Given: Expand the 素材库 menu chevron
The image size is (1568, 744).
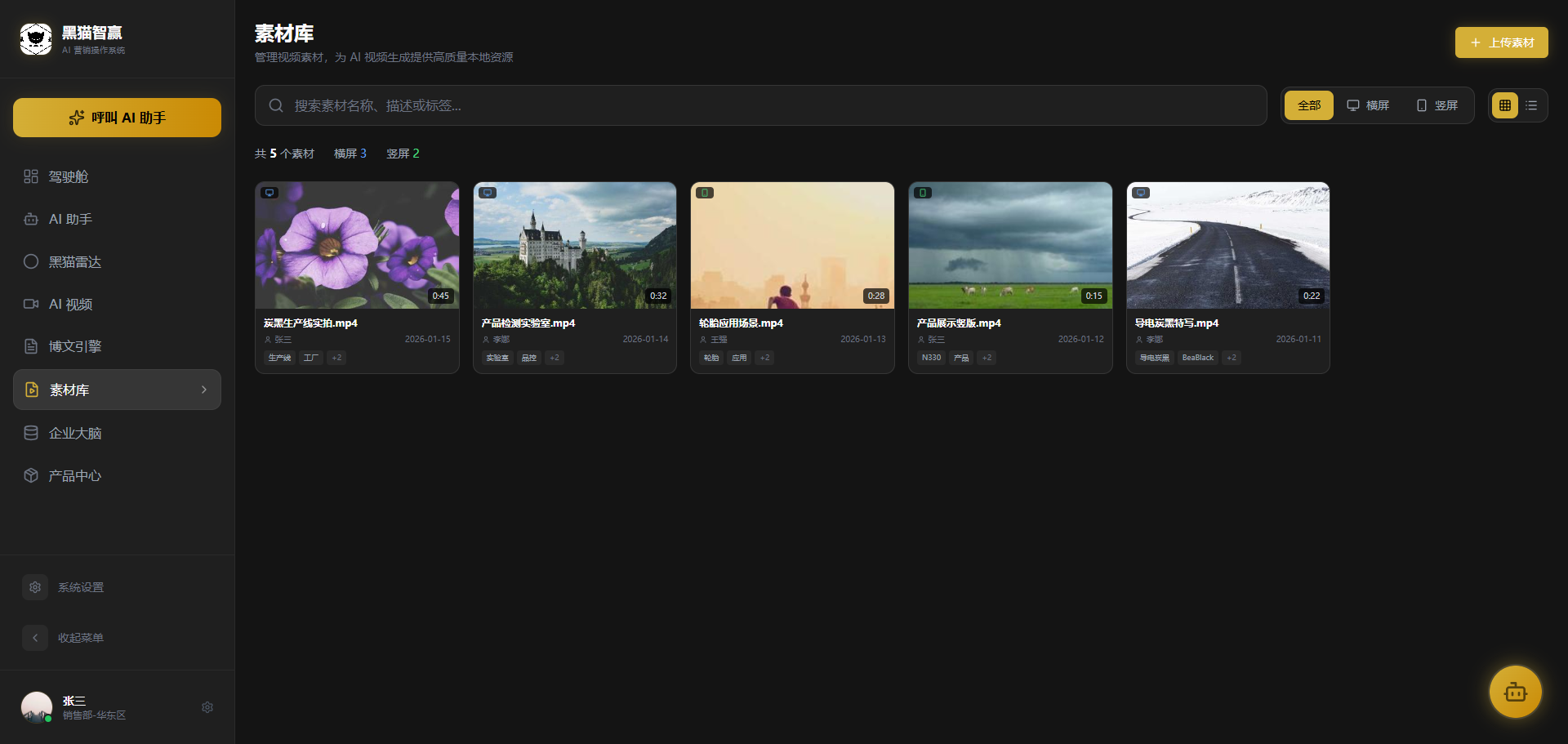Looking at the screenshot, I should [204, 390].
